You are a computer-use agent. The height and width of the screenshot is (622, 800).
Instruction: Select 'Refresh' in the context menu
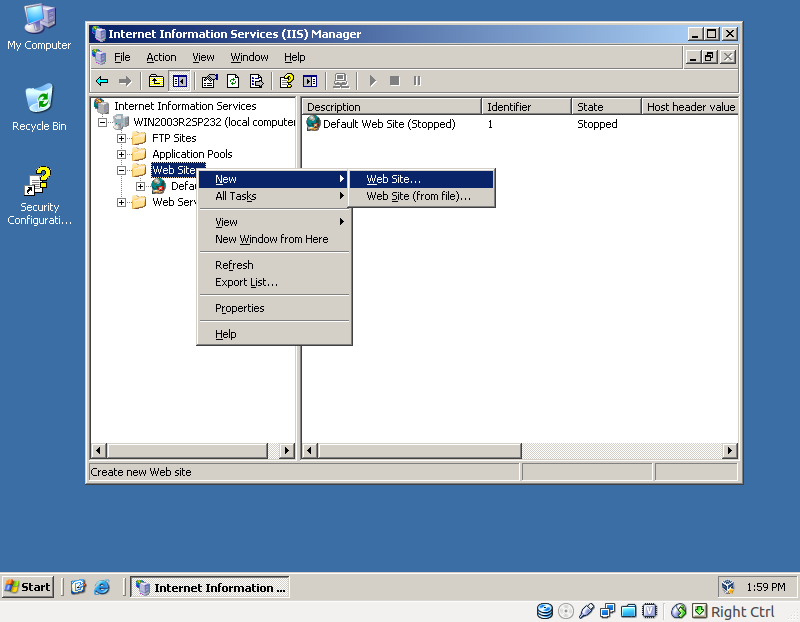(x=273, y=265)
